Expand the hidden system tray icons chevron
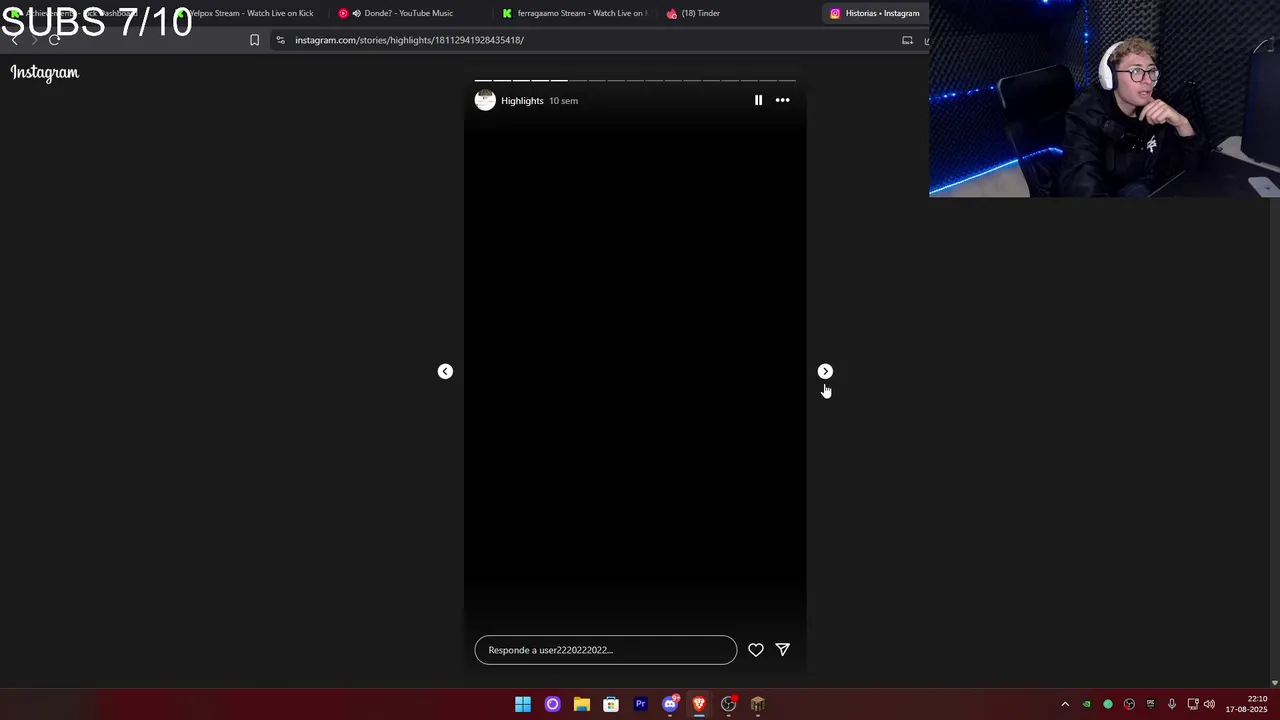Image resolution: width=1280 pixels, height=720 pixels. pyautogui.click(x=1065, y=704)
